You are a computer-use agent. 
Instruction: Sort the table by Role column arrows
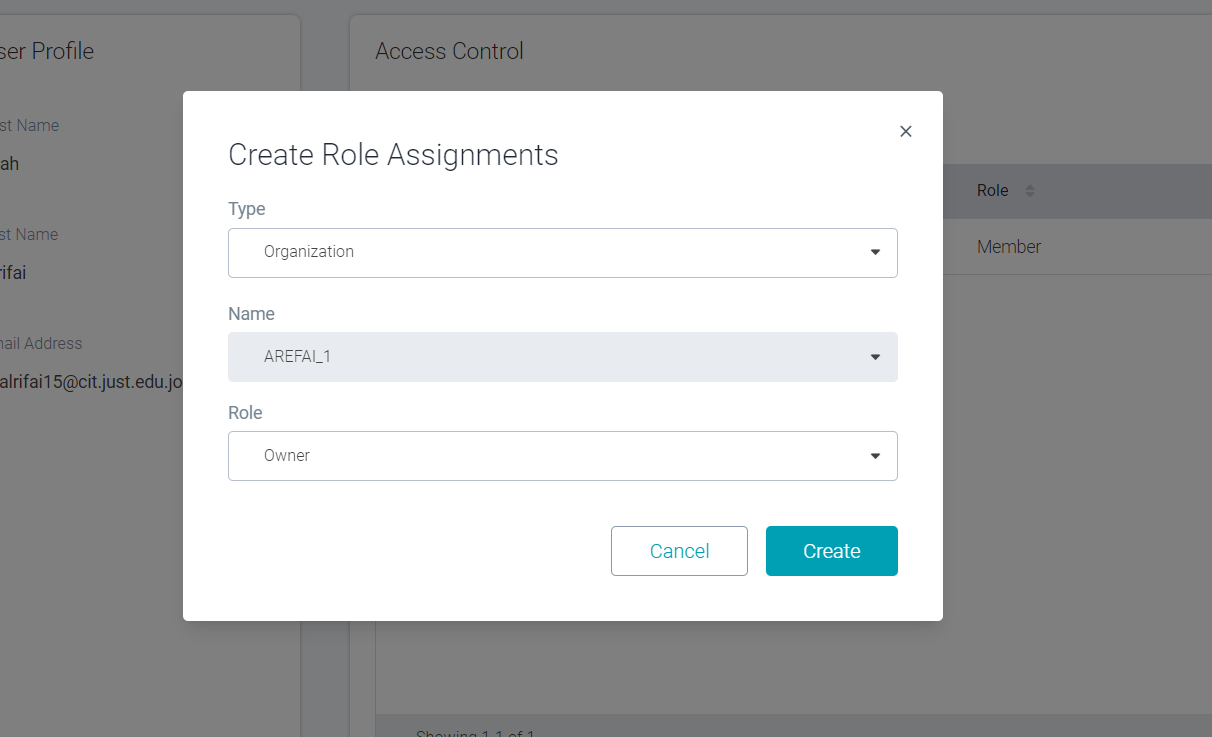[1030, 191]
